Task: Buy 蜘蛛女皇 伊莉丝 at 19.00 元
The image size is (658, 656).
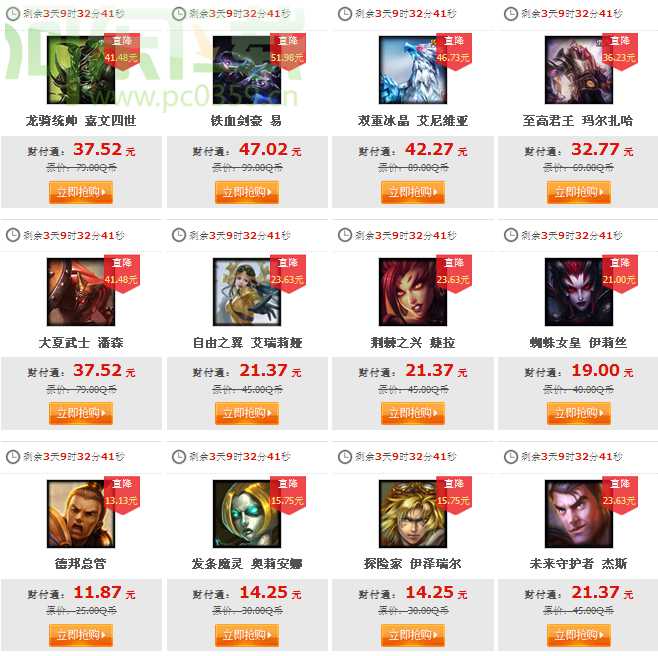Action: click(579, 413)
